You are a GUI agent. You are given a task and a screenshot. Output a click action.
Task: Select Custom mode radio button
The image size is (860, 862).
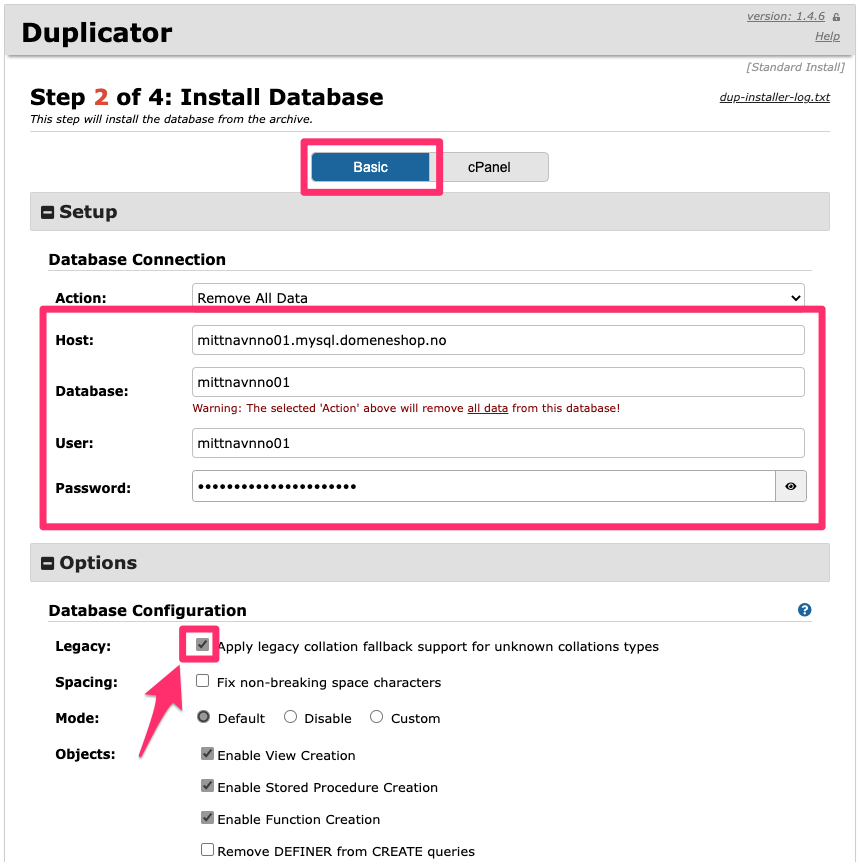(376, 717)
